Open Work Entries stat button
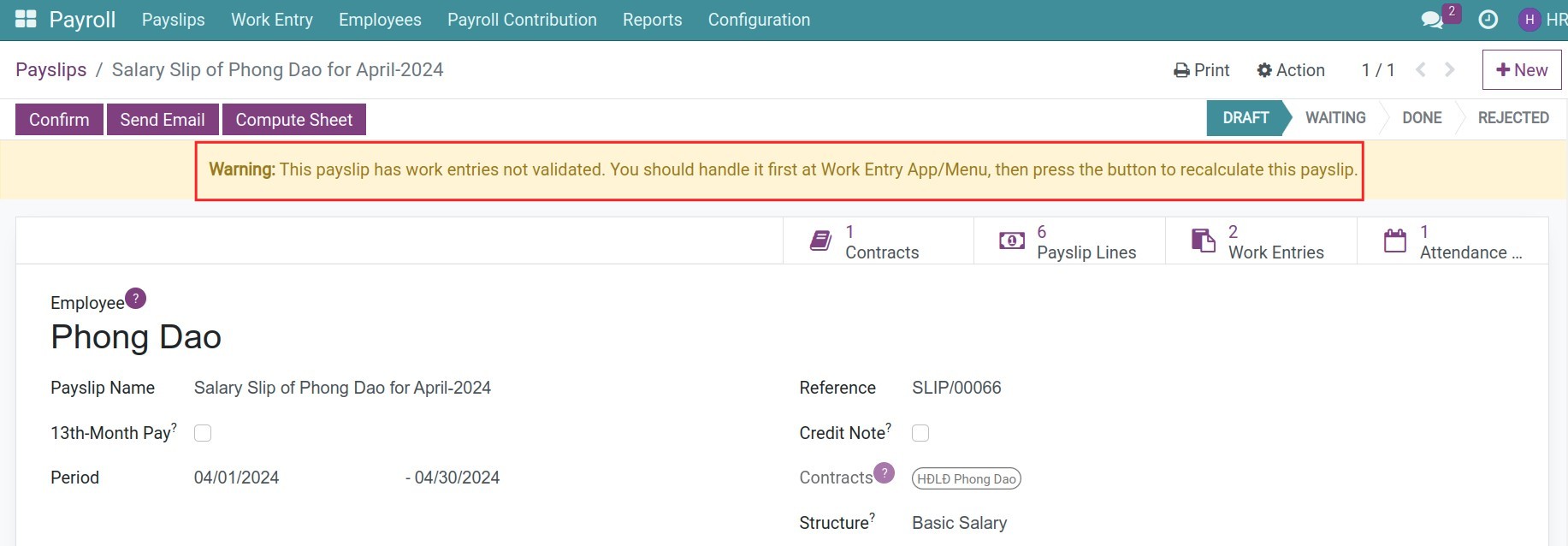1568x546 pixels. (1261, 241)
